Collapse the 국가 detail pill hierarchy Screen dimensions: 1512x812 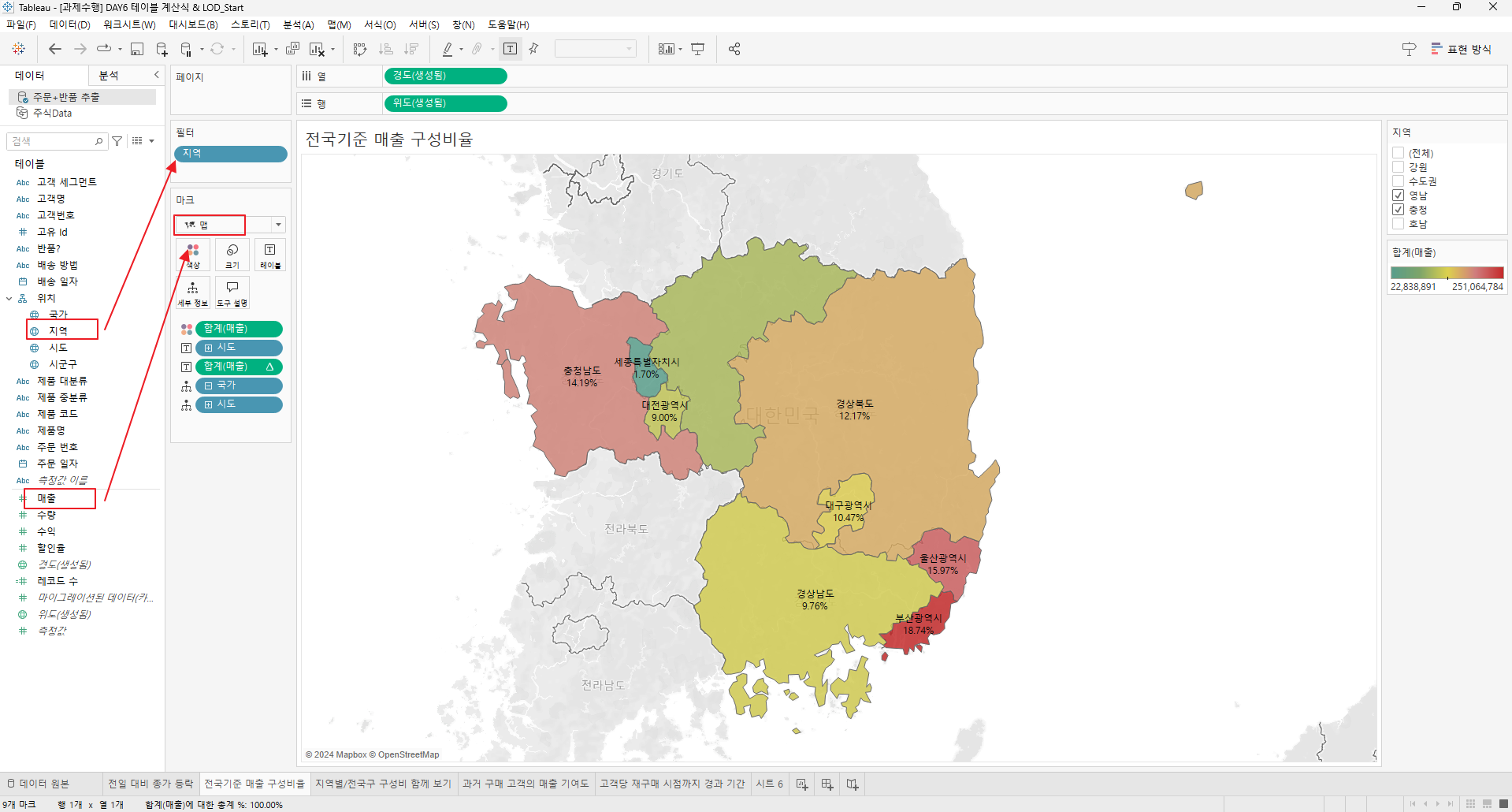point(208,386)
